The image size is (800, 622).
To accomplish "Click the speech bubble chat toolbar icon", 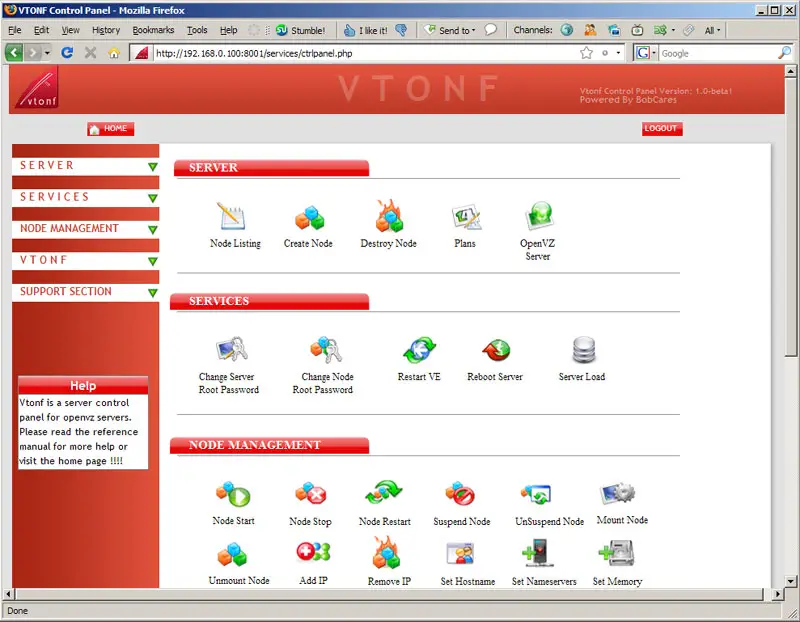I will click(x=490, y=30).
